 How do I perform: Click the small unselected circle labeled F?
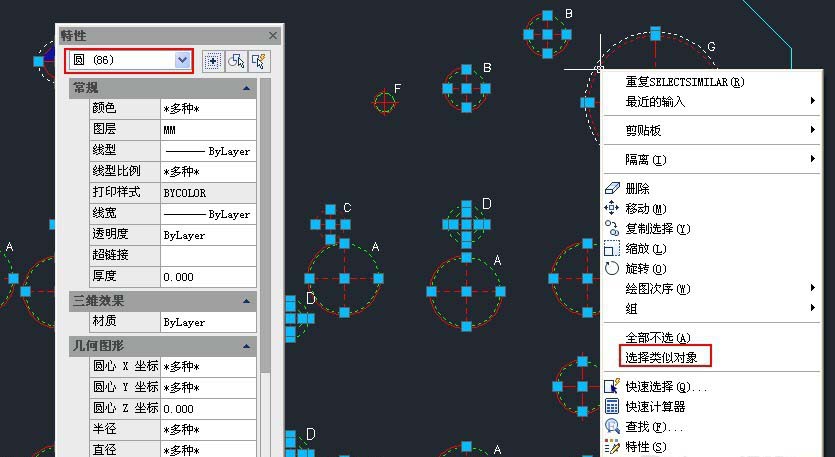tap(384, 102)
